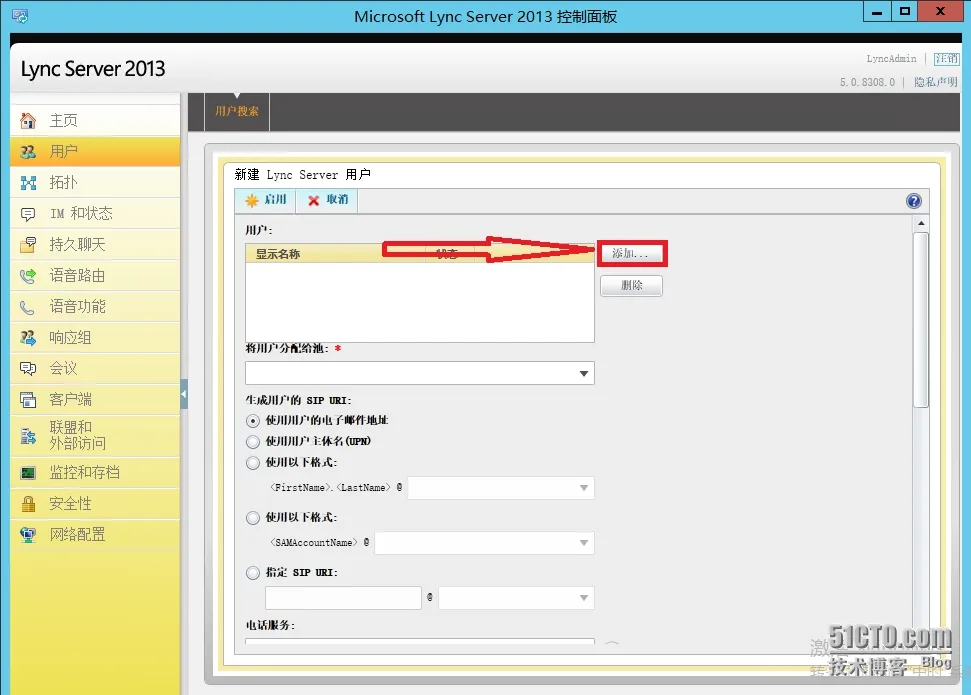Open the 客户端 clients icon

tap(28, 400)
